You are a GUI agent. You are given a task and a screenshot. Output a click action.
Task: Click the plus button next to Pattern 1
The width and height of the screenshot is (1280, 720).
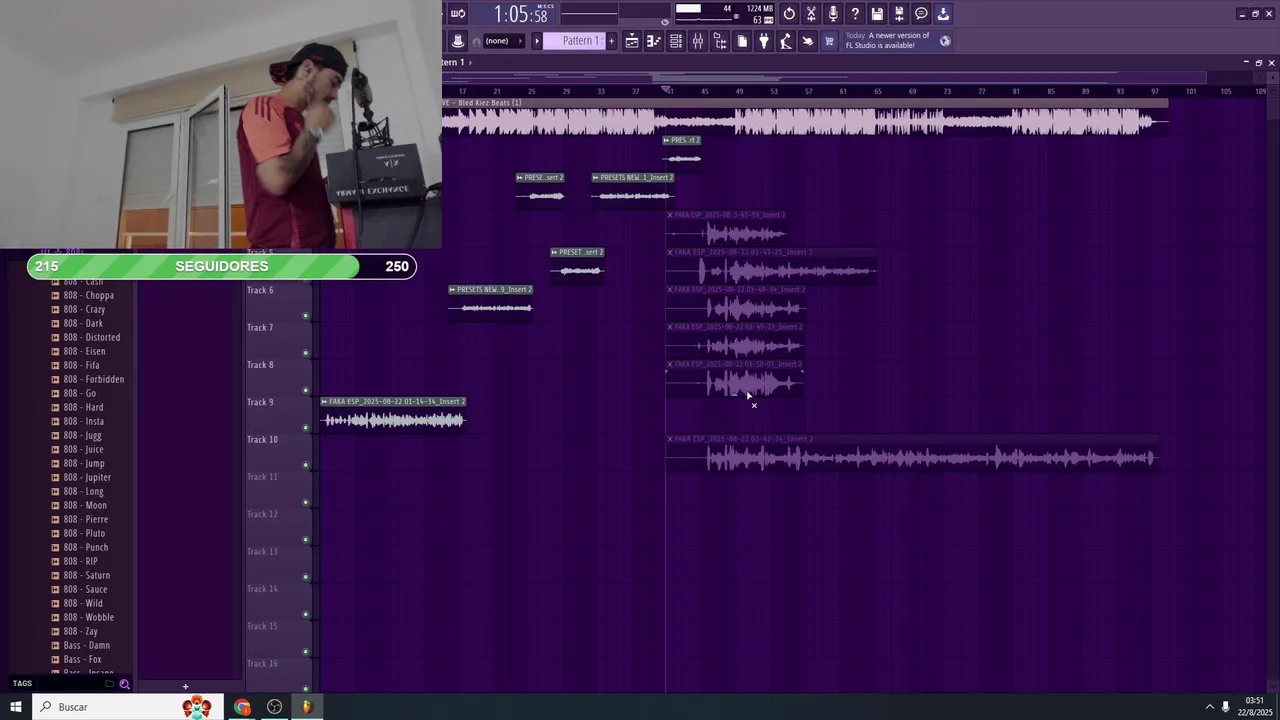[x=611, y=41]
